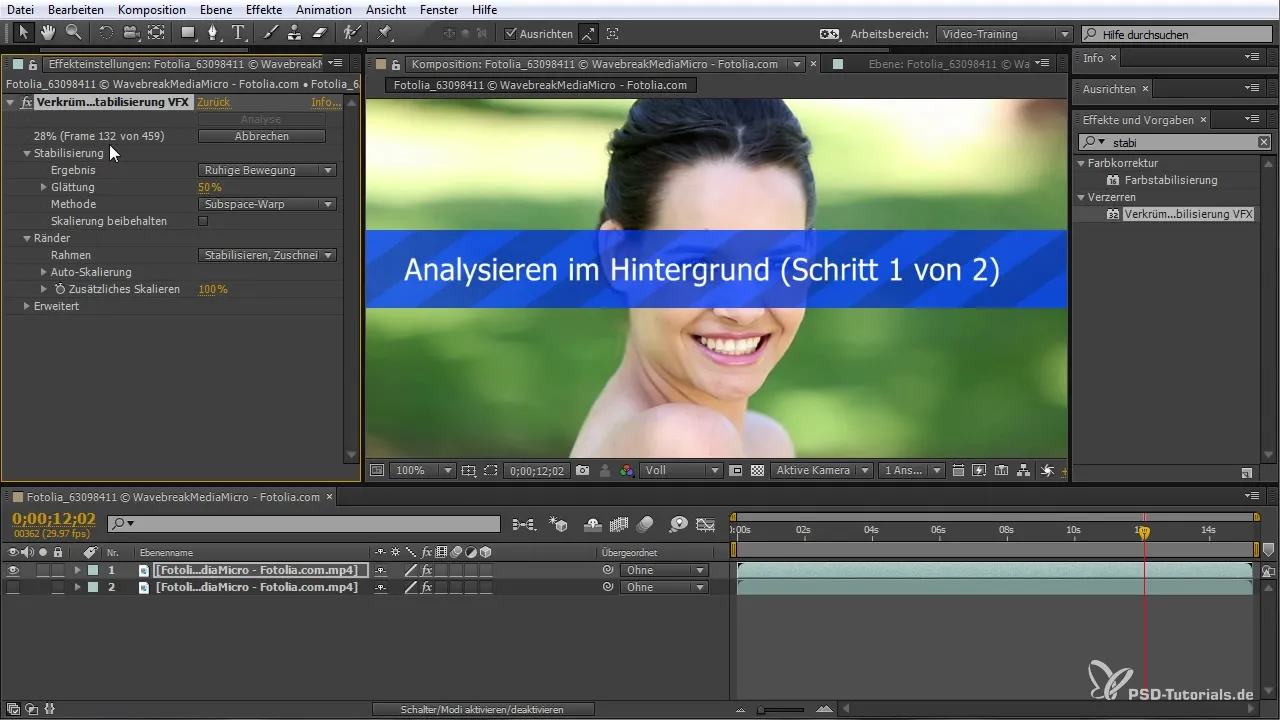1280x720 pixels.
Task: Select the Pen tool
Action: [214, 33]
